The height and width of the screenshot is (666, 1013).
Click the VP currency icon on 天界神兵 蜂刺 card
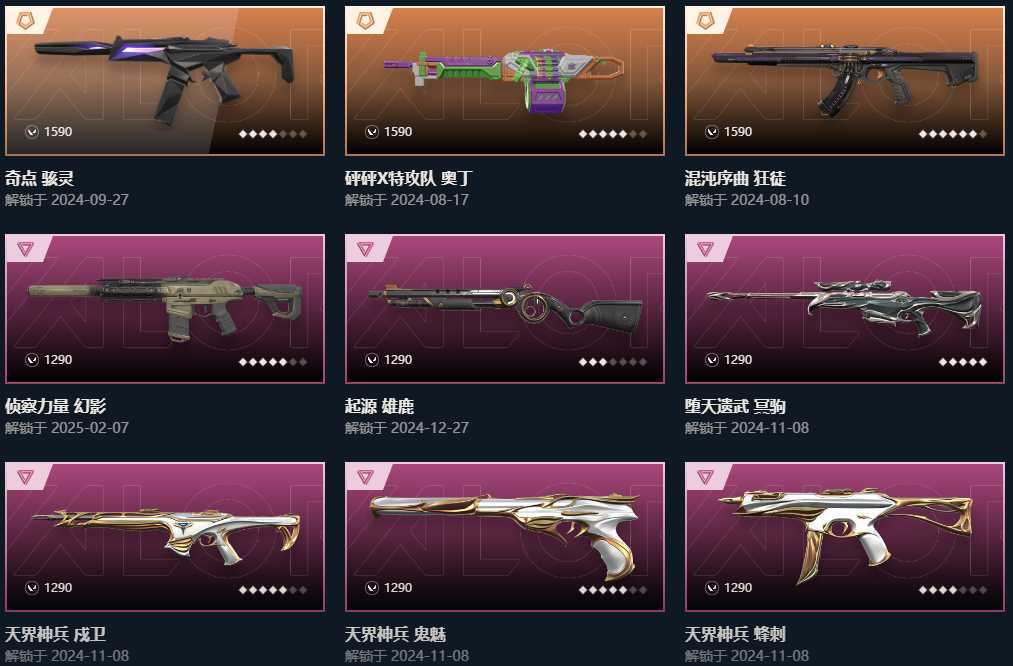[x=711, y=587]
